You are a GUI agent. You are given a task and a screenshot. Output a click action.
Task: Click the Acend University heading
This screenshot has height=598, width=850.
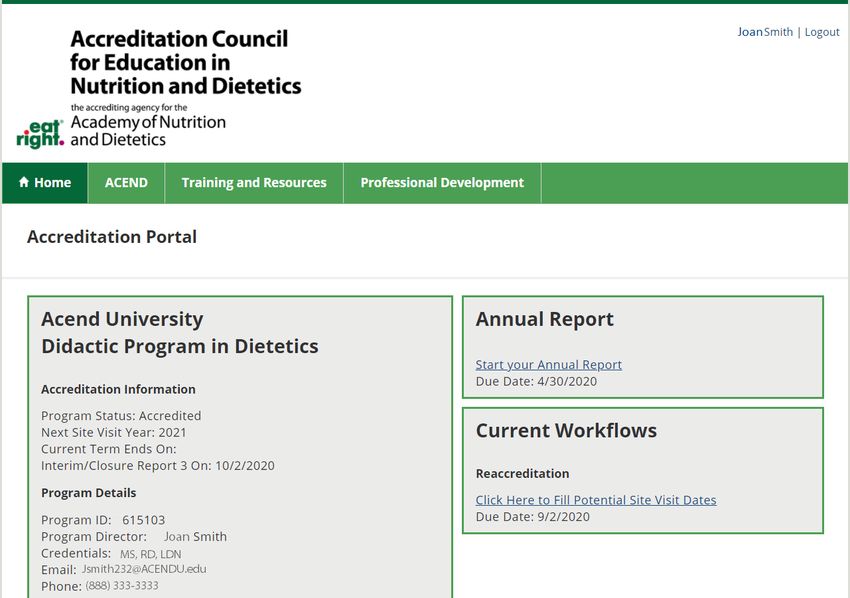(x=122, y=319)
